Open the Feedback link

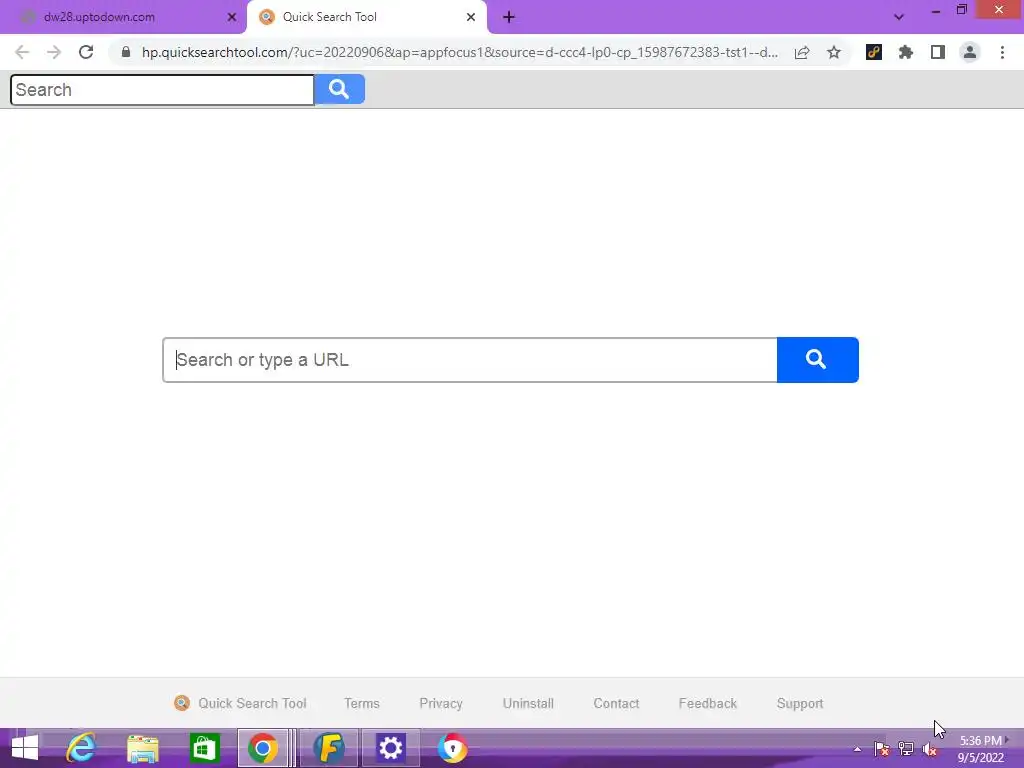point(707,703)
